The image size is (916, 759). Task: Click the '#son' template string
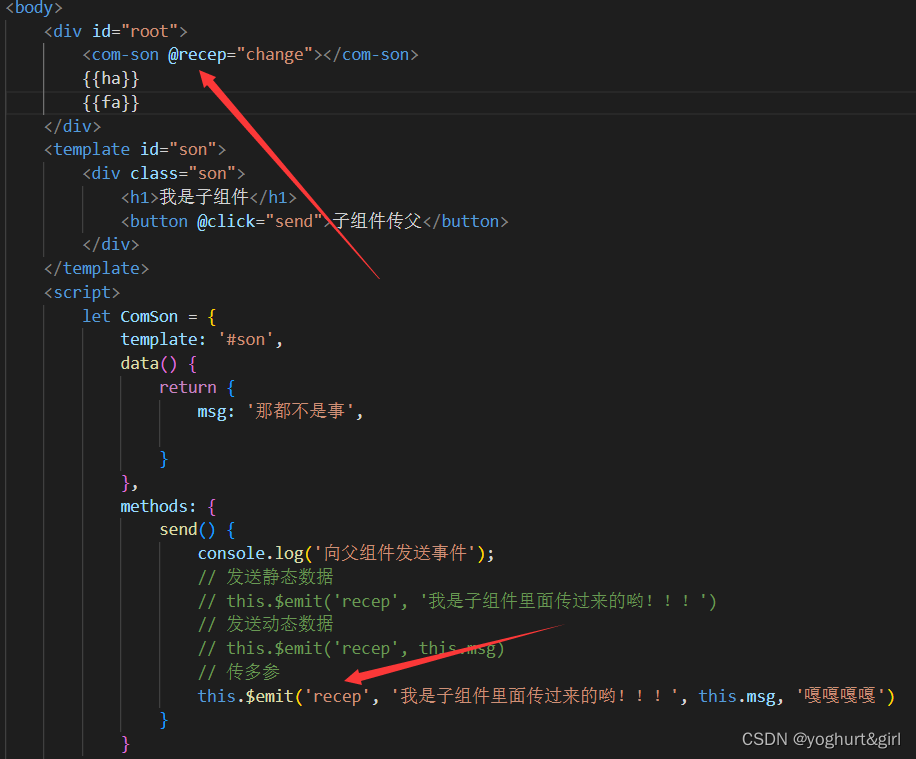point(246,339)
